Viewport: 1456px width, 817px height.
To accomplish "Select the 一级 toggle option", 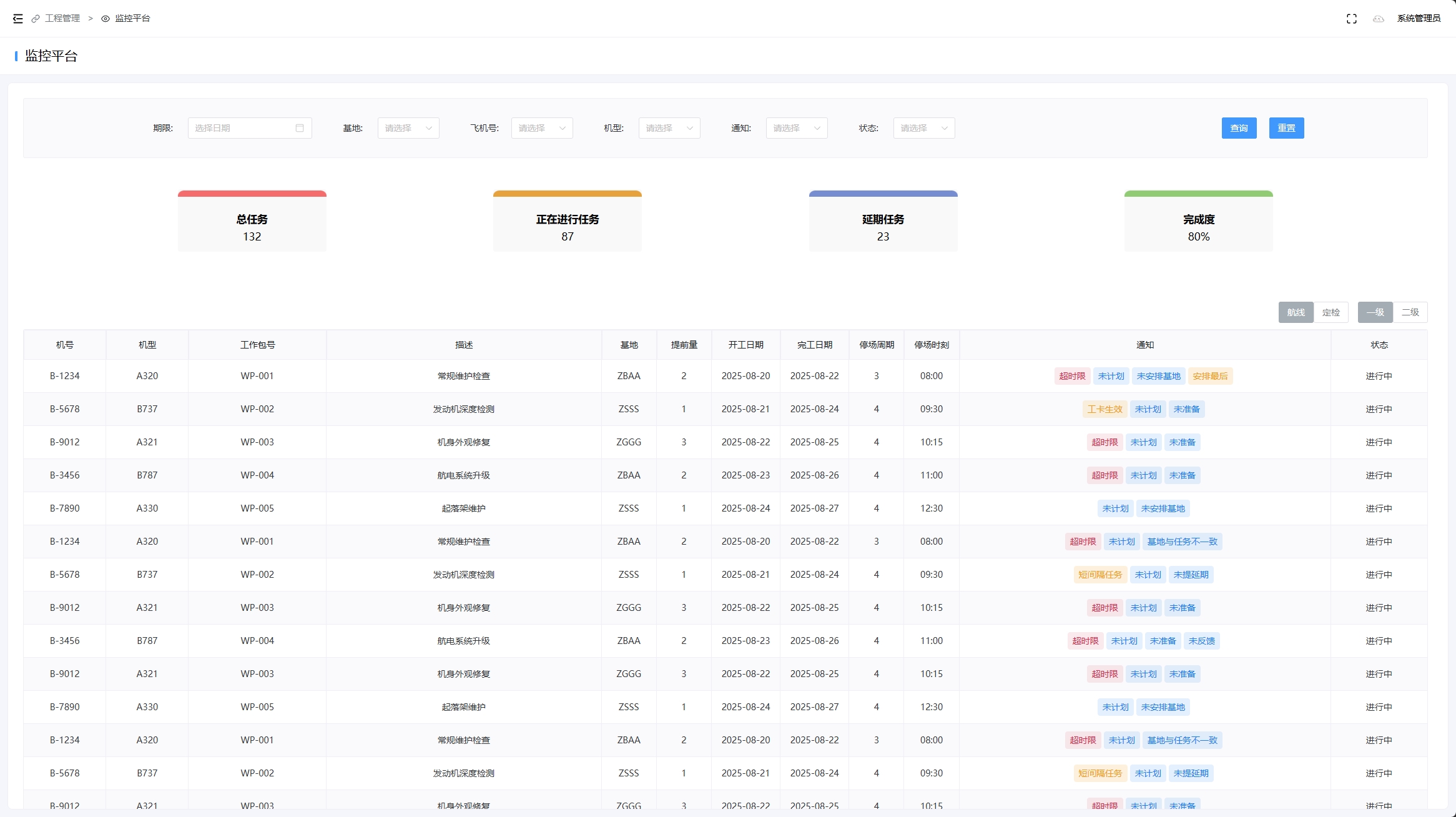I will (1375, 312).
